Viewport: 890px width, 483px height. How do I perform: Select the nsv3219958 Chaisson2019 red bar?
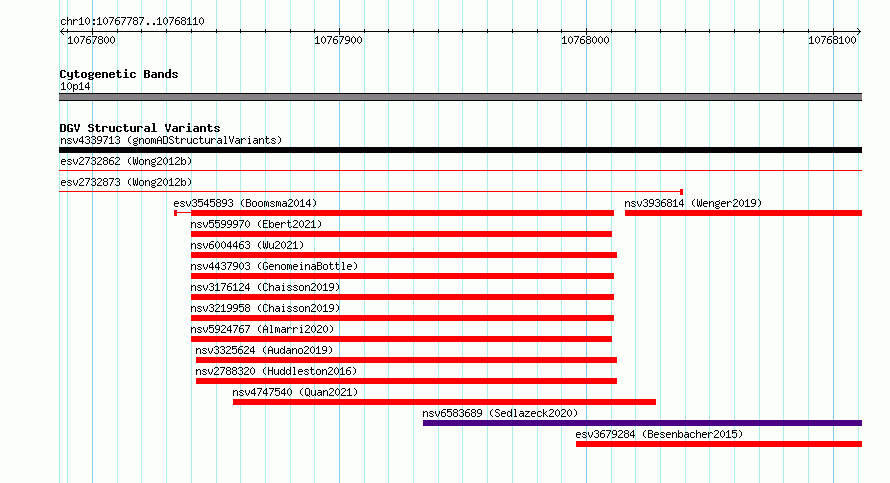[402, 318]
